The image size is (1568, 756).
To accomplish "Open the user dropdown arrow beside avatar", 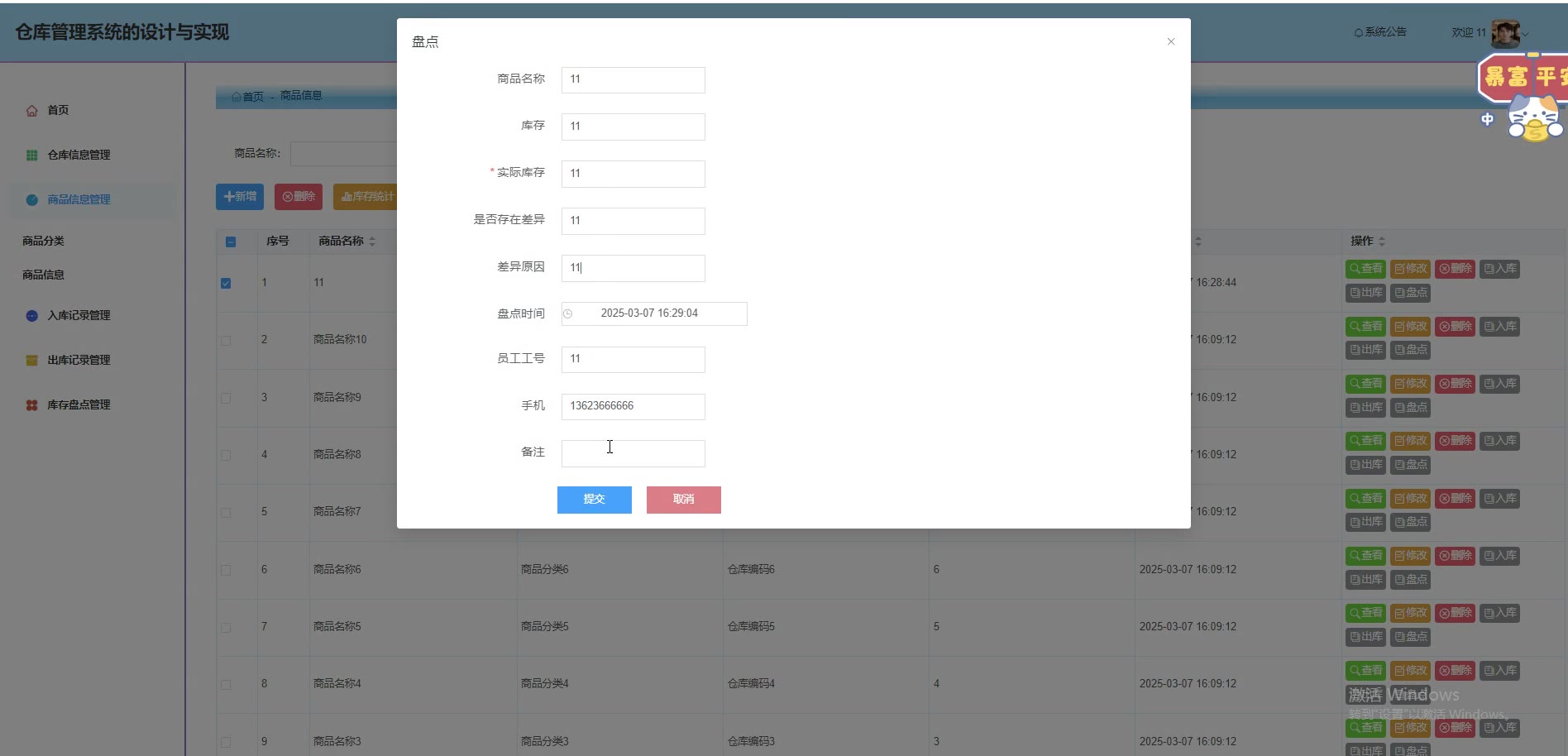I will coord(1526,34).
